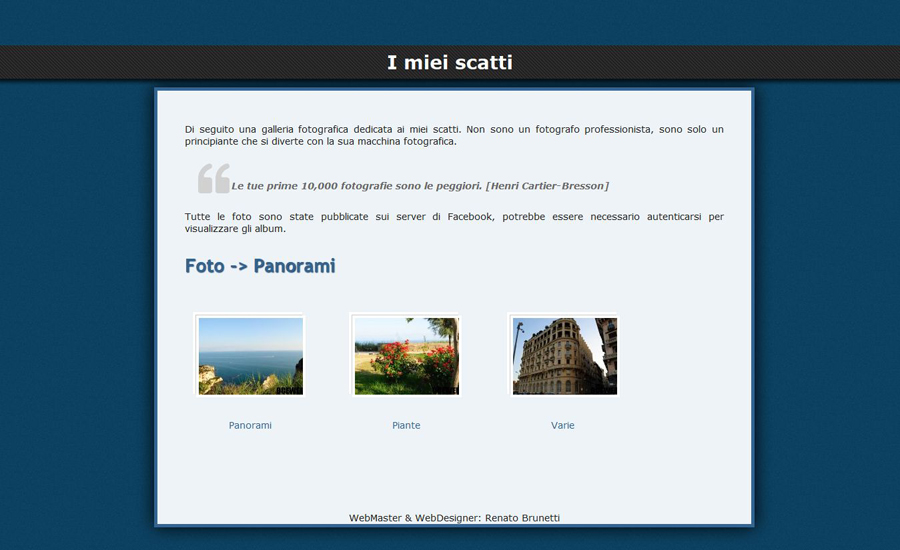The height and width of the screenshot is (550, 900).
Task: Click the Varie link
Action: click(x=562, y=425)
